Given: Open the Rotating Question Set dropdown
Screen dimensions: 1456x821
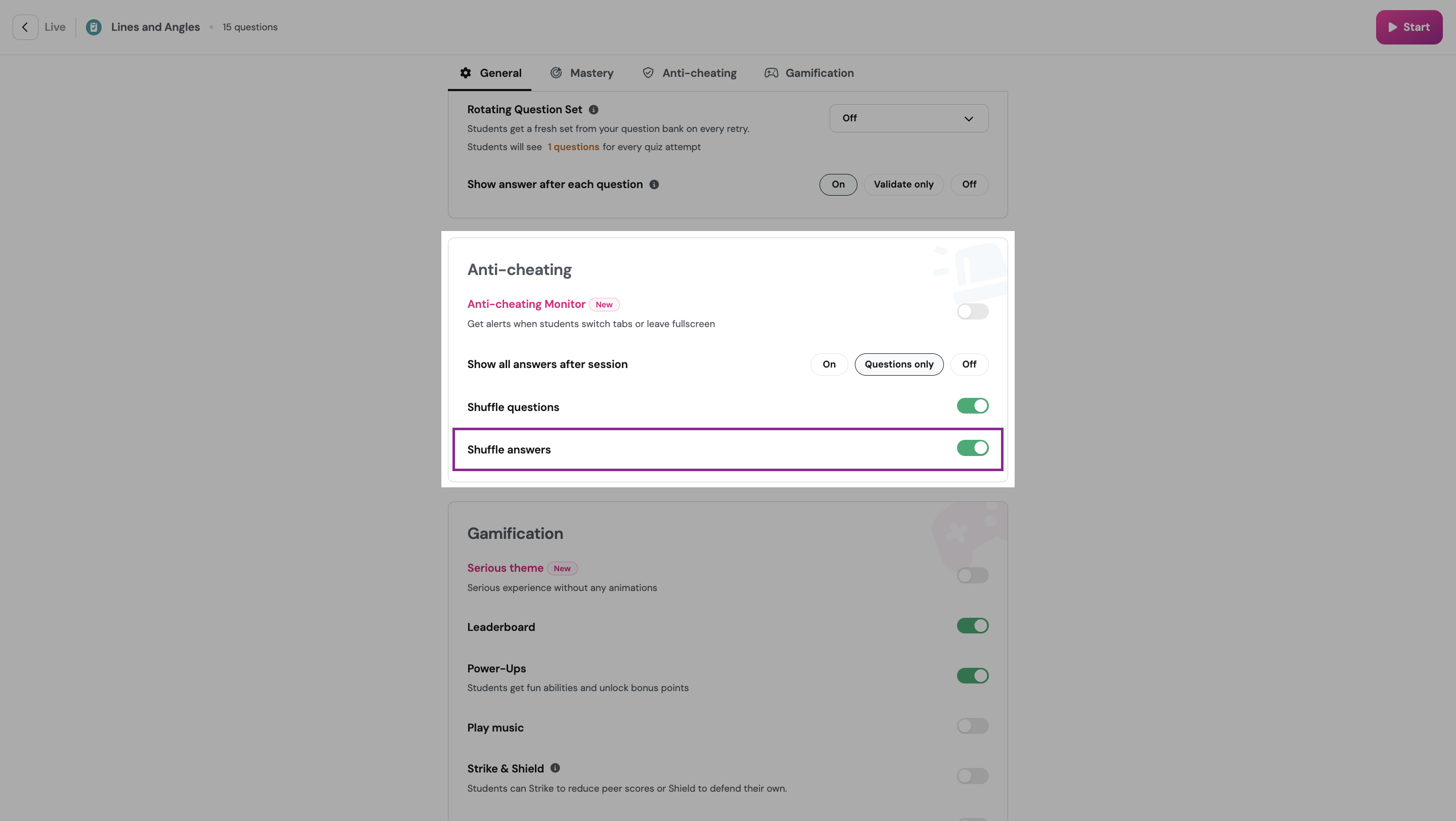Looking at the screenshot, I should 908,118.
